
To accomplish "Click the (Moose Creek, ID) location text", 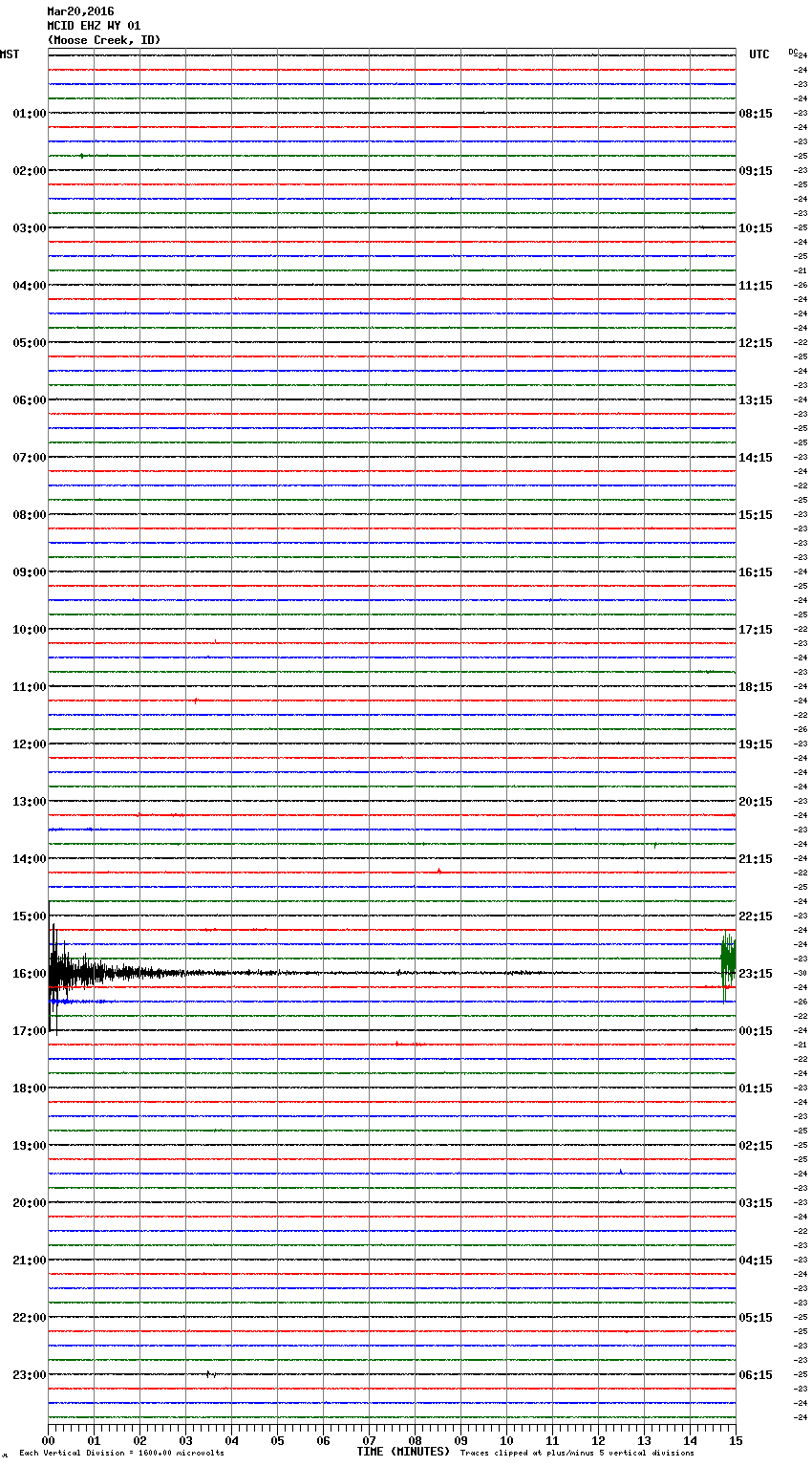I will pos(104,40).
